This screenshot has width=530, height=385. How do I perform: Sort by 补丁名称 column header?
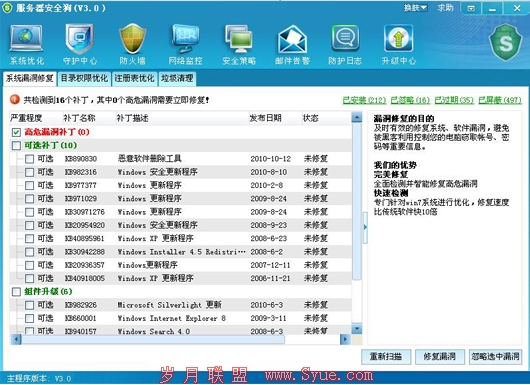pos(89,118)
